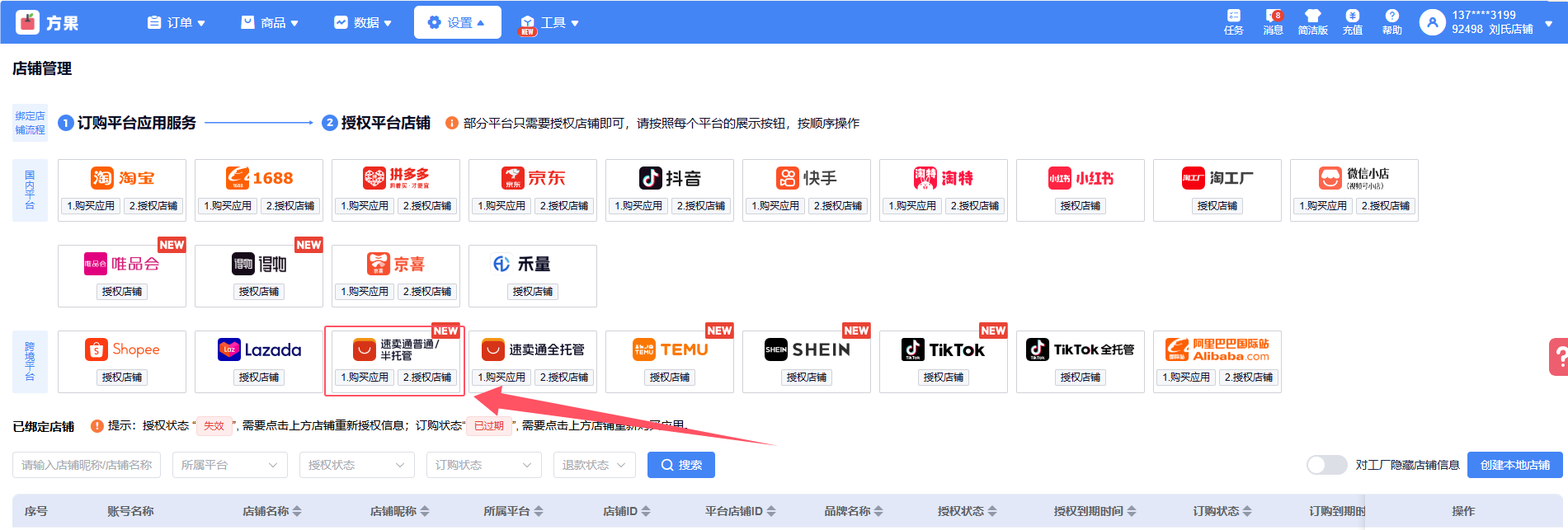Expand the 所属平台 dropdown
The image size is (1568, 530).
click(x=229, y=465)
